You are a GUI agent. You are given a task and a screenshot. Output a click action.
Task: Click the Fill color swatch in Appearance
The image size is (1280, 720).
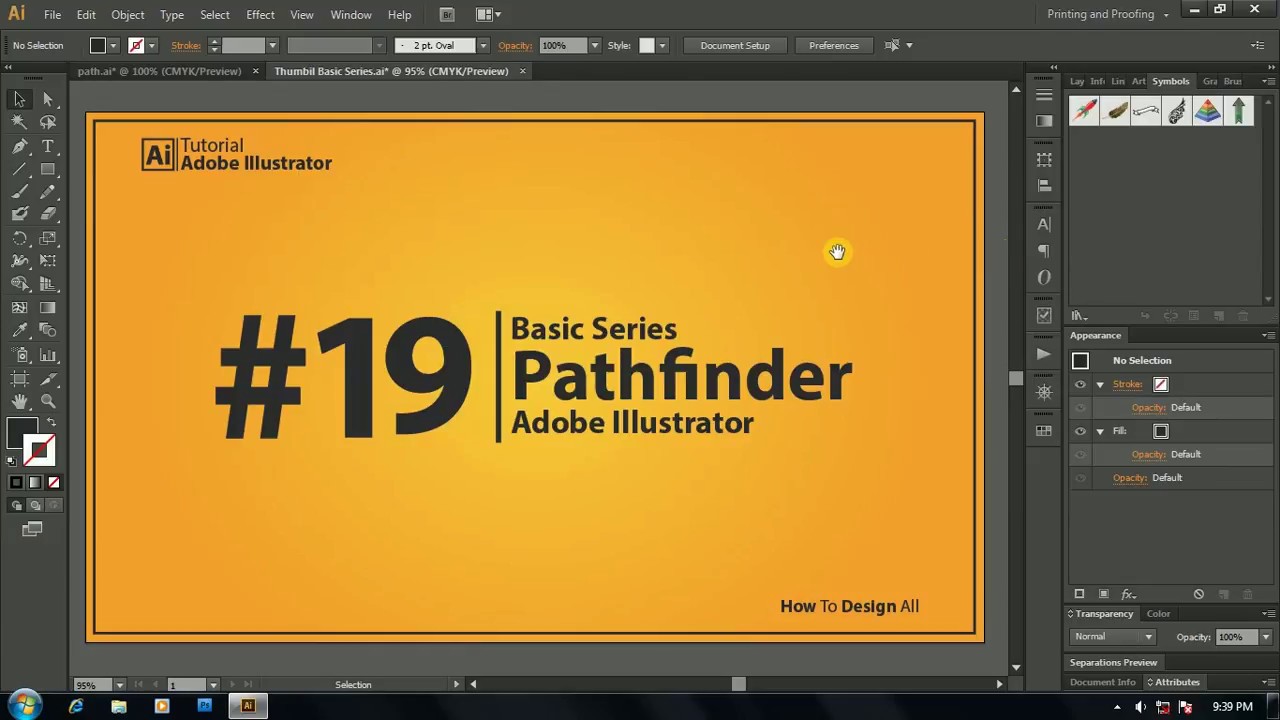pos(1161,431)
